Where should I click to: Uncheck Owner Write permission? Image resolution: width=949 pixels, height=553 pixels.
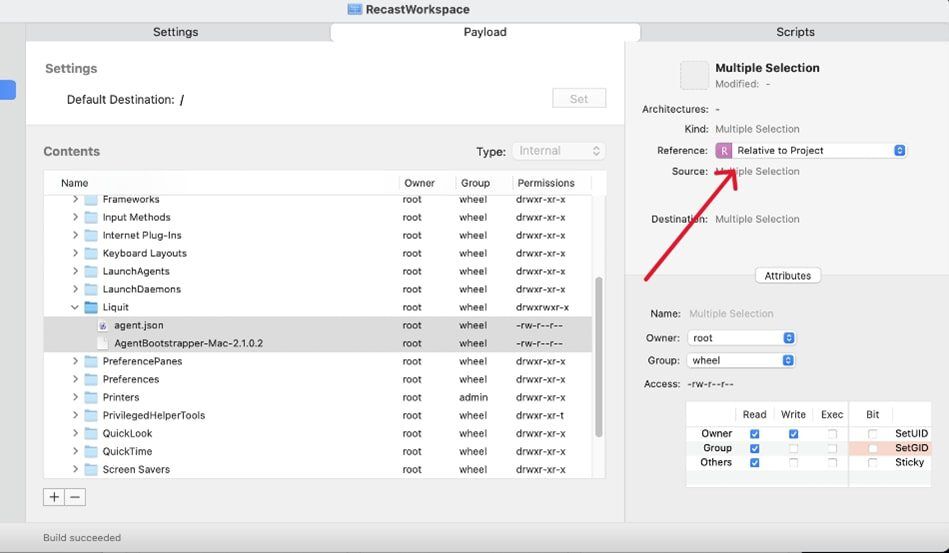[x=793, y=434]
